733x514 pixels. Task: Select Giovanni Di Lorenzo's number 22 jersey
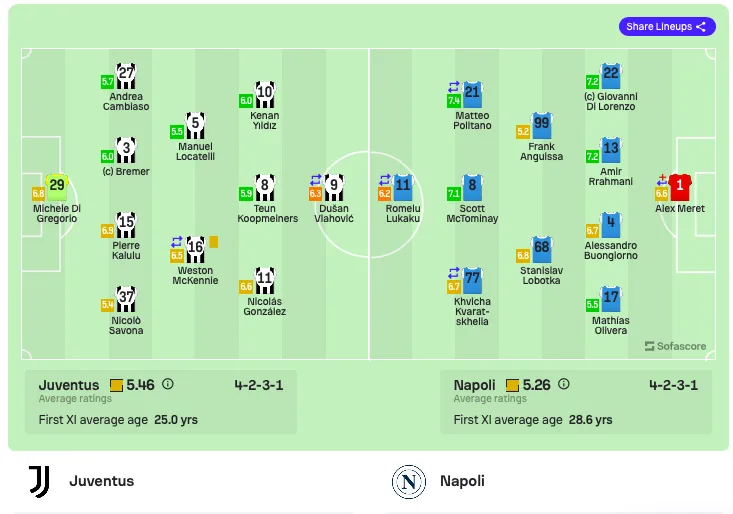tap(611, 76)
